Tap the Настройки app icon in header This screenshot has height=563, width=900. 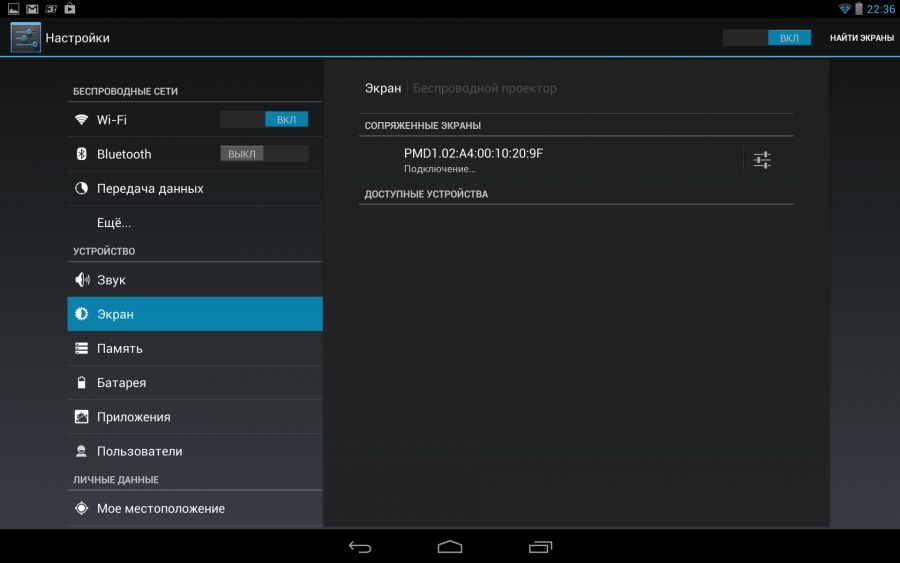(26, 38)
